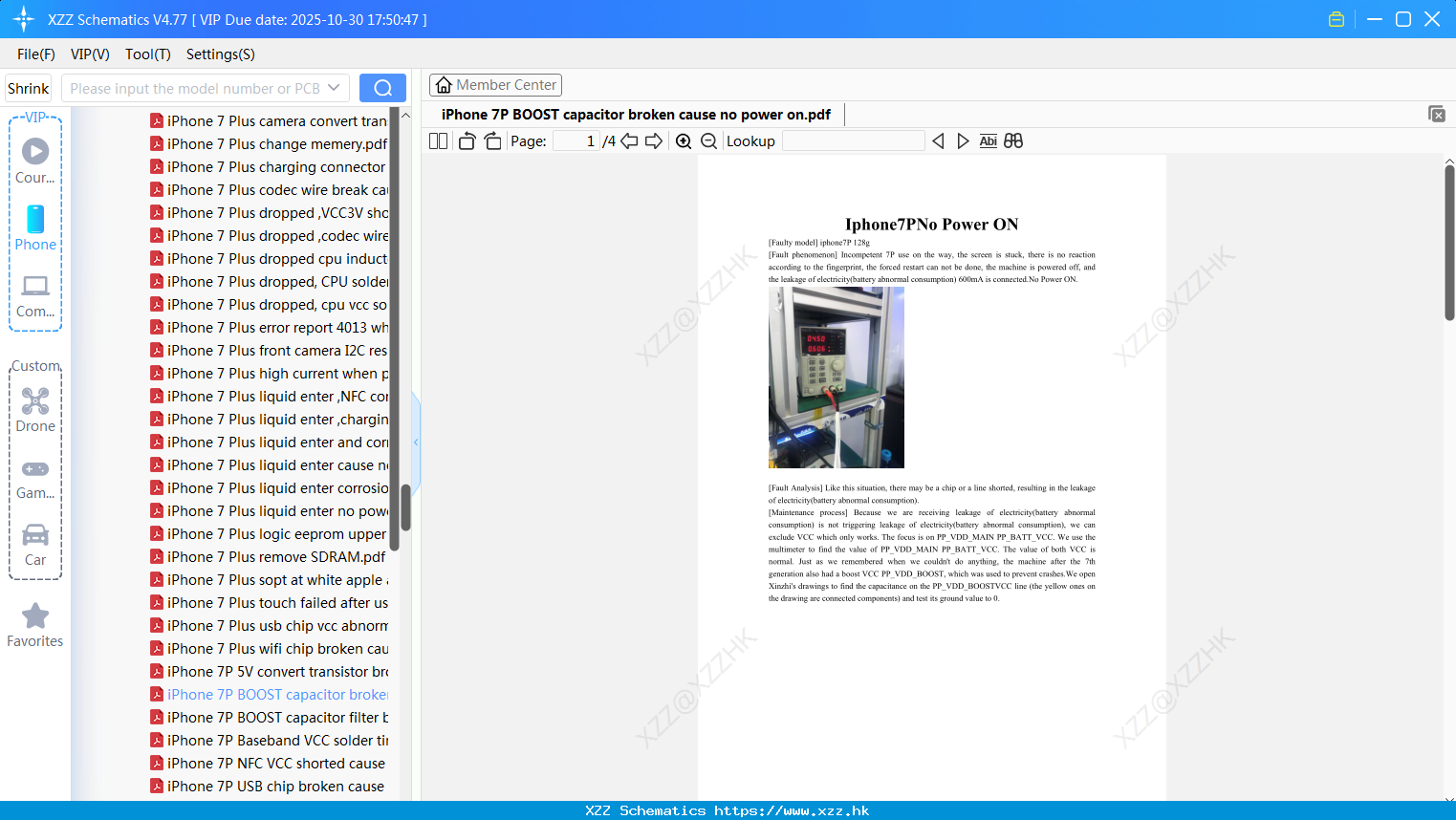This screenshot has height=820, width=1456.
Task: Select the 'iPhone 7P BOOST capacitor broken' document tab
Action: [636, 115]
